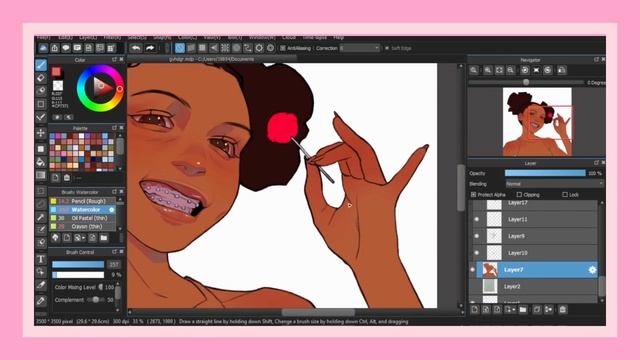Open the cloud icon in top toolbar

click(43, 48)
